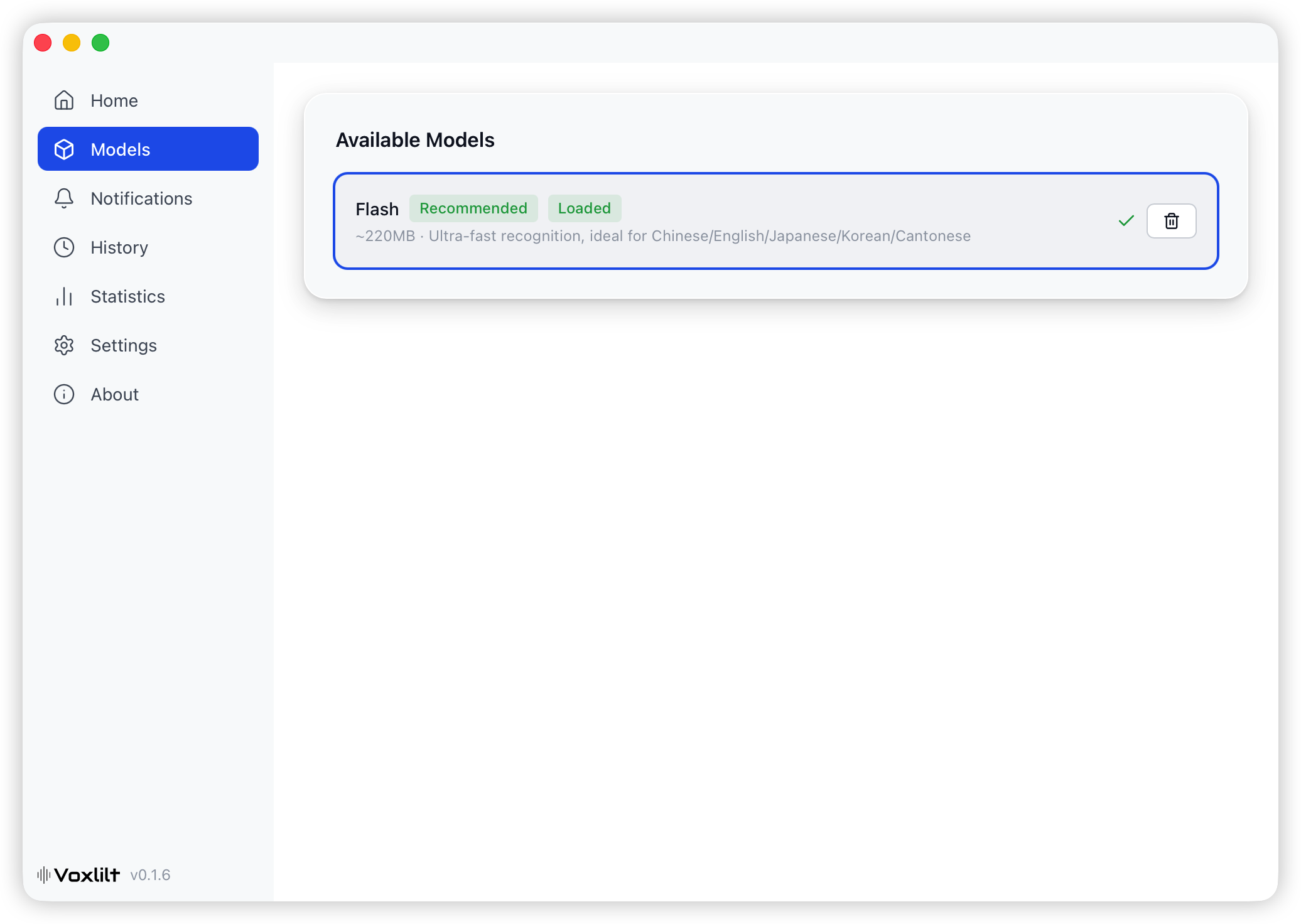Click the Models cube icon
This screenshot has width=1301, height=924.
64,149
